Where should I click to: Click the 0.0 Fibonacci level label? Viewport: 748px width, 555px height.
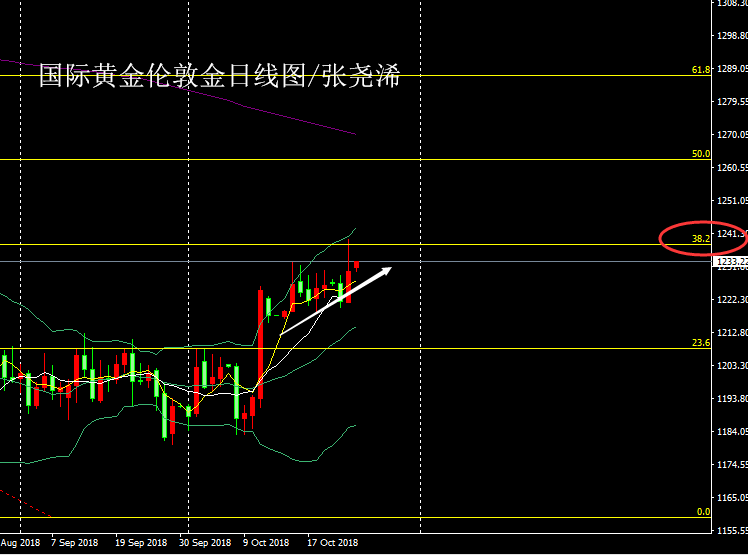tap(703, 512)
